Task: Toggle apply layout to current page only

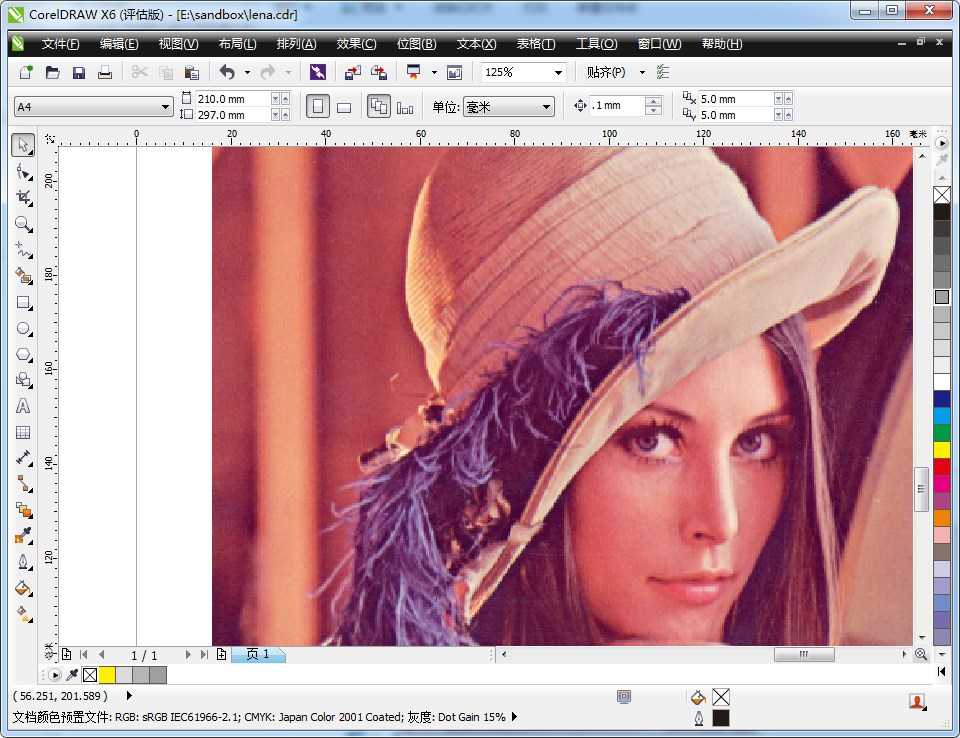Action: click(405, 107)
